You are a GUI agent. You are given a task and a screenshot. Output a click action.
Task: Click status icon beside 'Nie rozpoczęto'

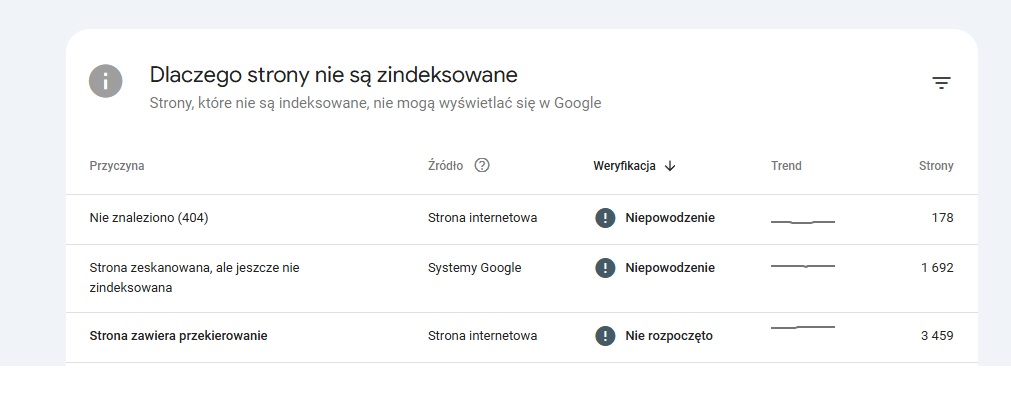(605, 336)
